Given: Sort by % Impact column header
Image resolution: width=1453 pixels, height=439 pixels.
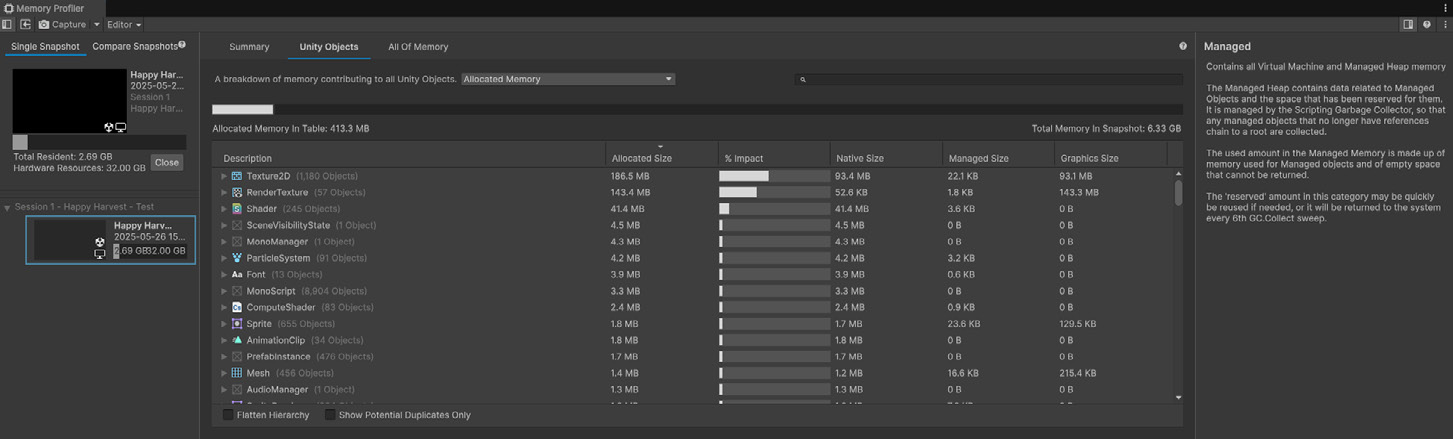Looking at the screenshot, I should click(772, 158).
